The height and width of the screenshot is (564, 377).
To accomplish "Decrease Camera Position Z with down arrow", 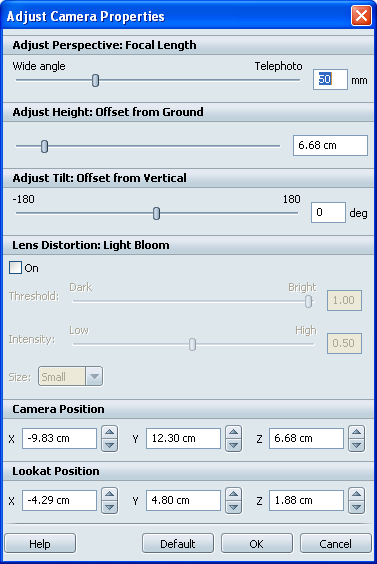I will tap(356, 445).
